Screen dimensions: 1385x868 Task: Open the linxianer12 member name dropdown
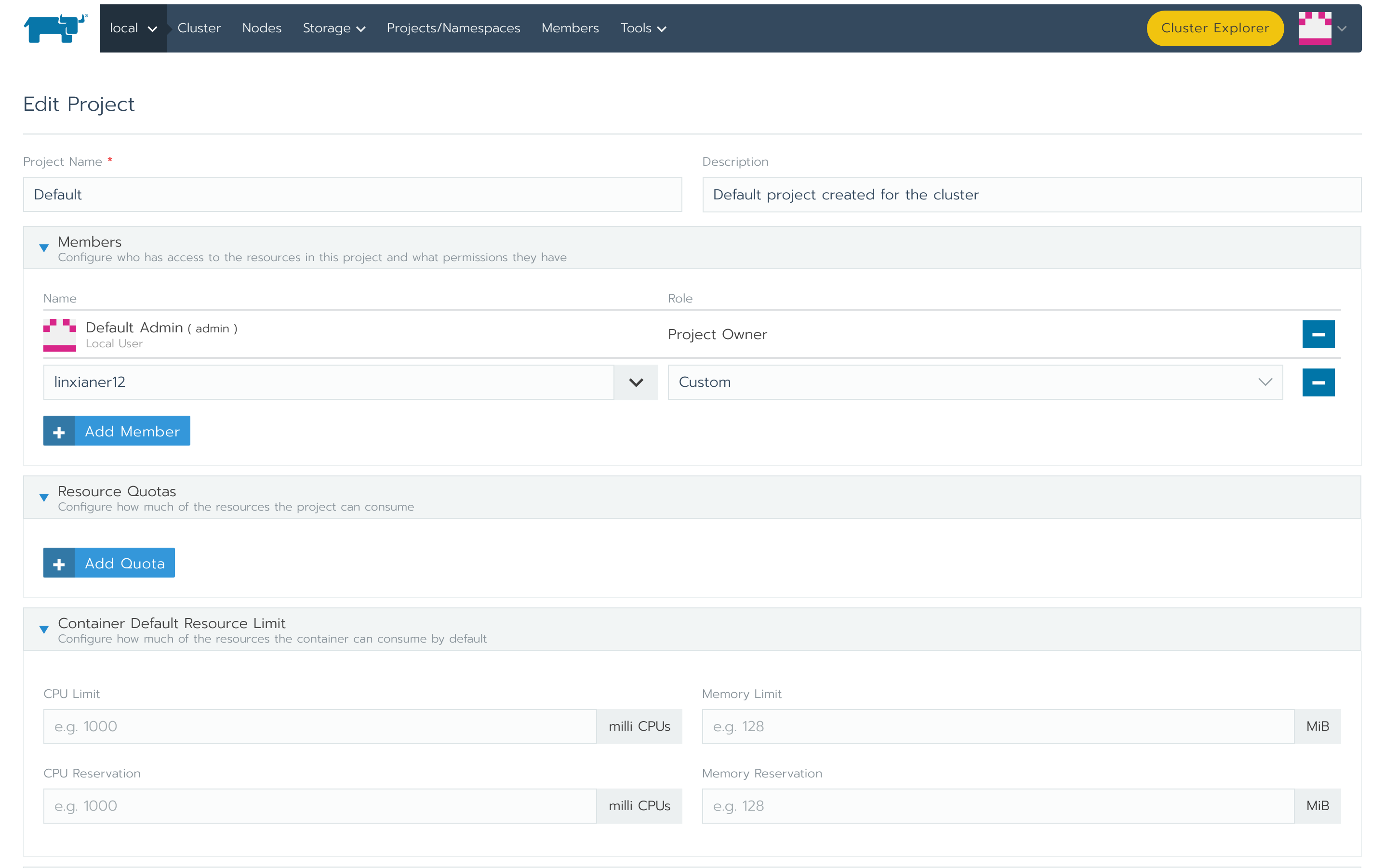click(x=635, y=382)
